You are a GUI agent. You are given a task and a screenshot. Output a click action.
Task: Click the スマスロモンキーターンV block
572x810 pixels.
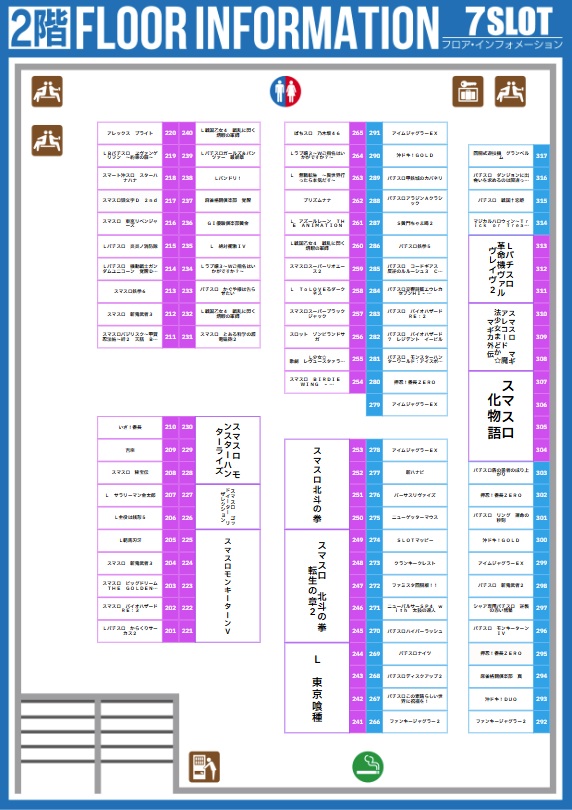228,586
